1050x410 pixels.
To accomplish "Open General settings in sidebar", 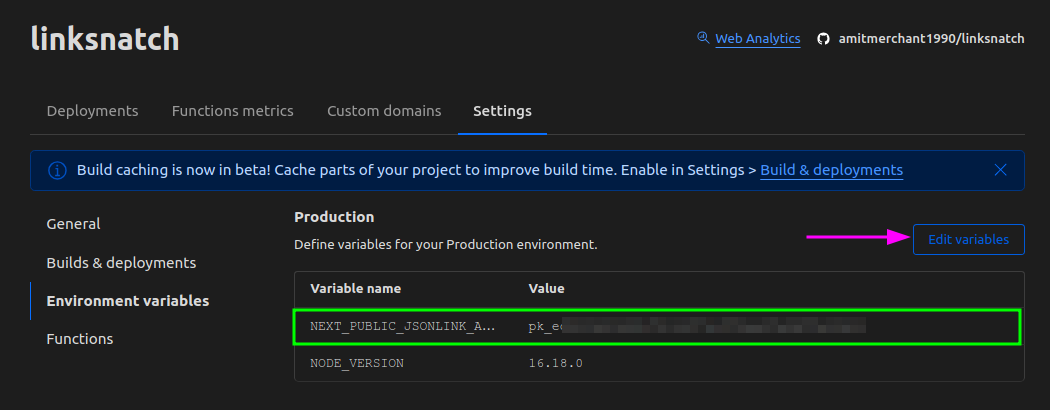I will [74, 224].
